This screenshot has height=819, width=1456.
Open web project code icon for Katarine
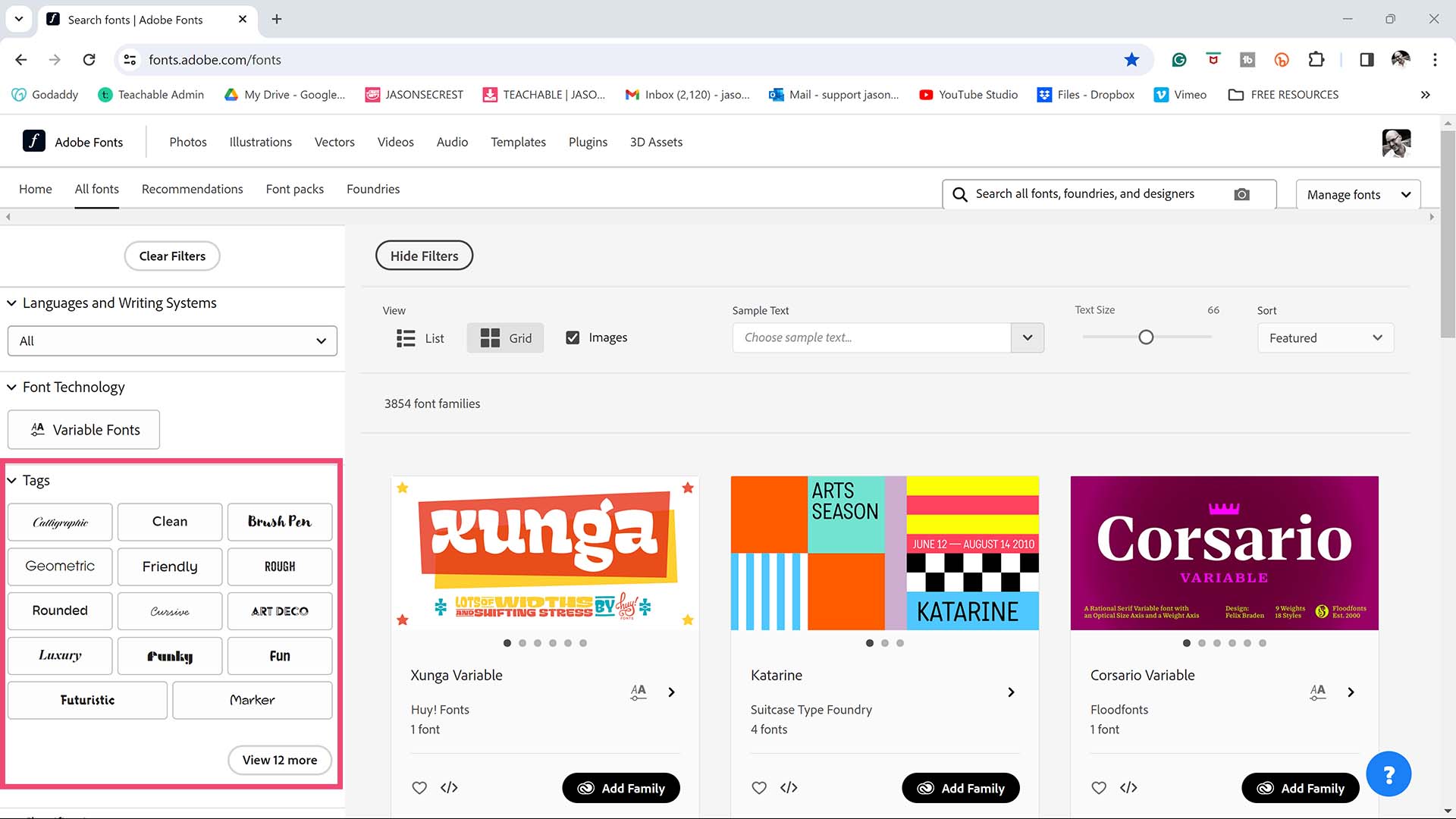coord(789,788)
